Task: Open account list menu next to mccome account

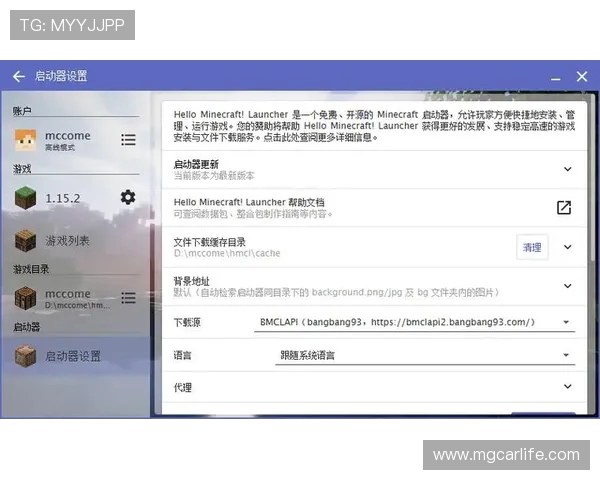Action: 128,140
